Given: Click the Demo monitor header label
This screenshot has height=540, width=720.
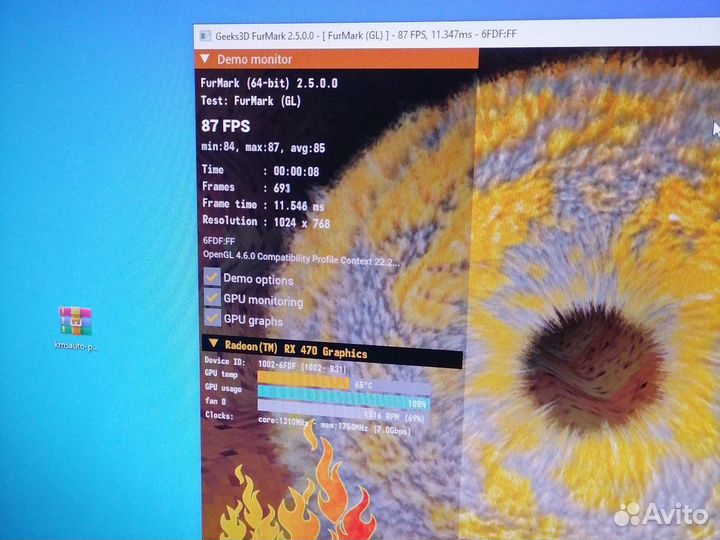Looking at the screenshot, I should (x=254, y=59).
